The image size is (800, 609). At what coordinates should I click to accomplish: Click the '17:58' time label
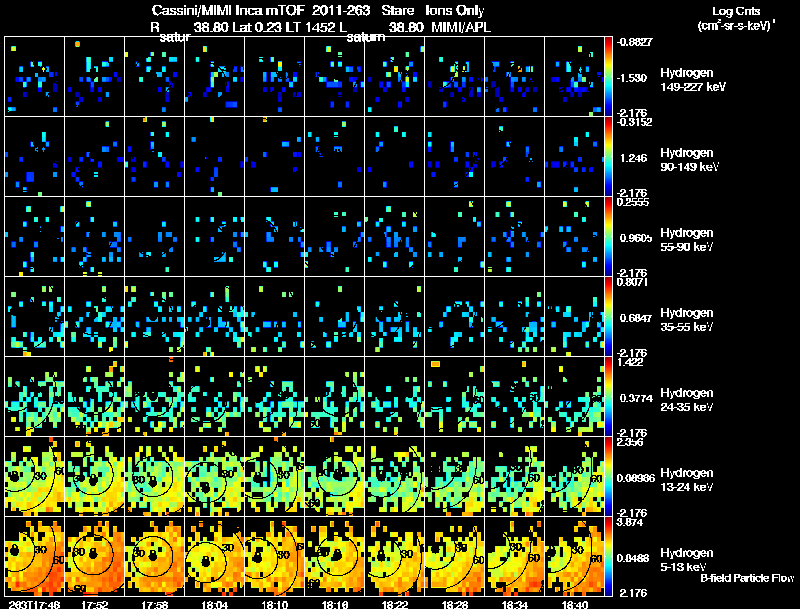(x=155, y=604)
